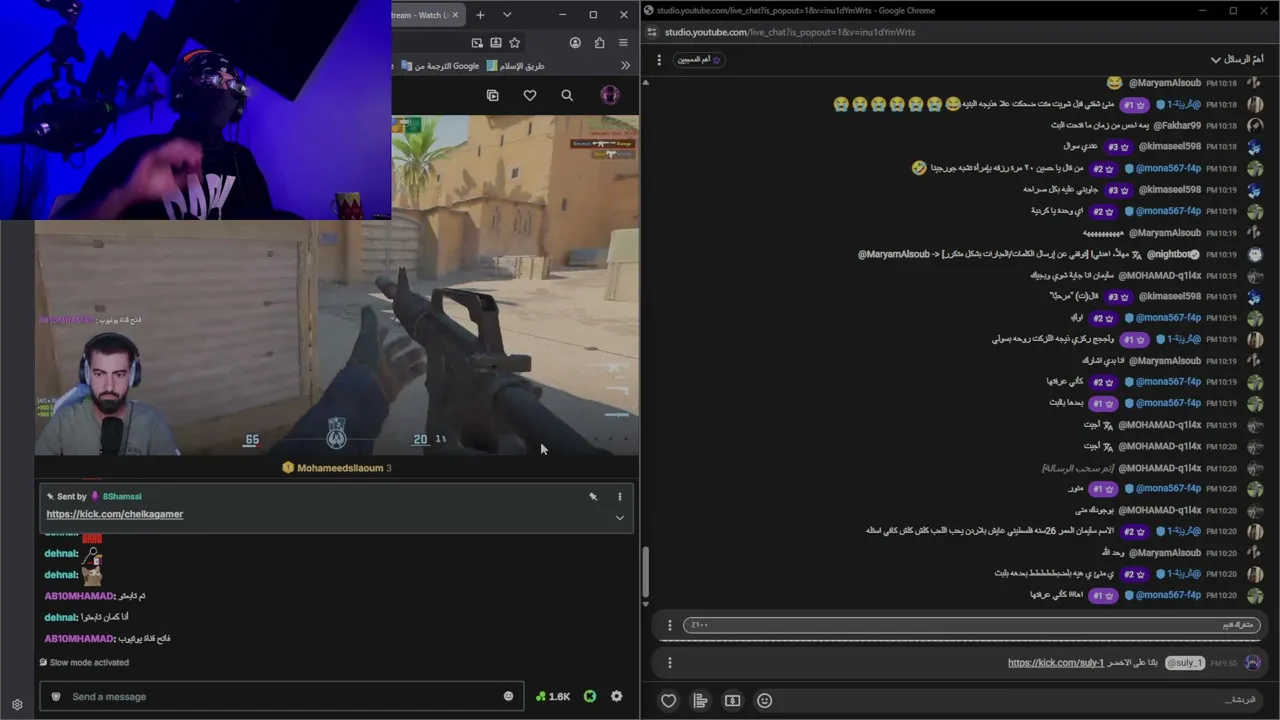This screenshot has height=720, width=1280.
Task: Open the top messages dropdown in YouTube chat
Action: point(1237,60)
